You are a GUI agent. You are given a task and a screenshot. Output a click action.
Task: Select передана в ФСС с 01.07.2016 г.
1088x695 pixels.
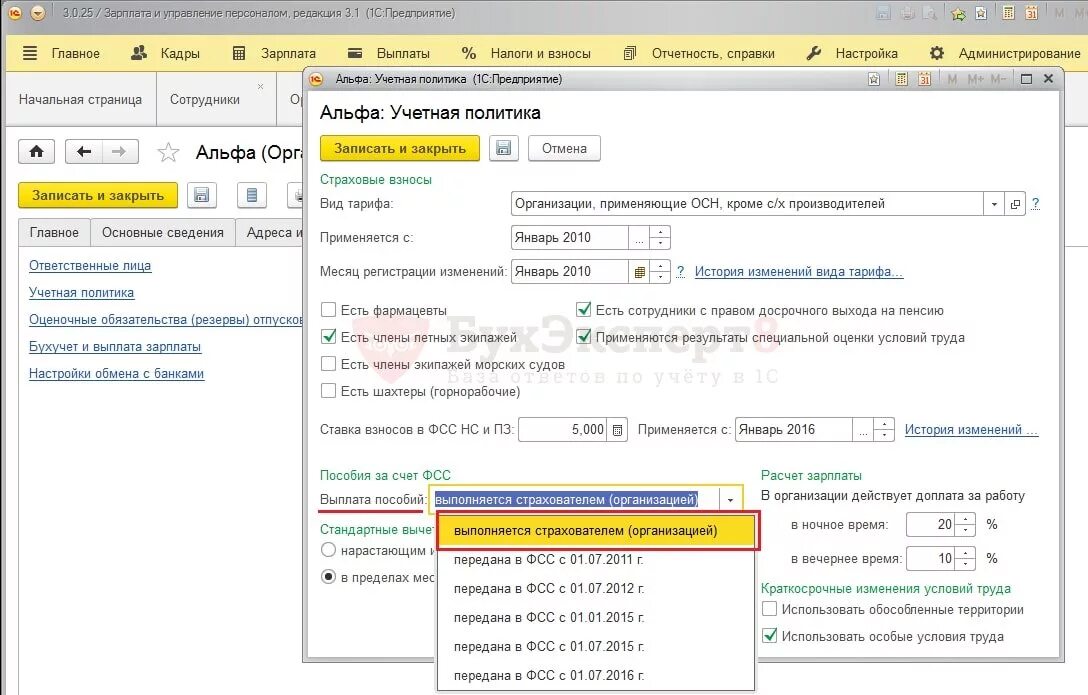[595, 676]
